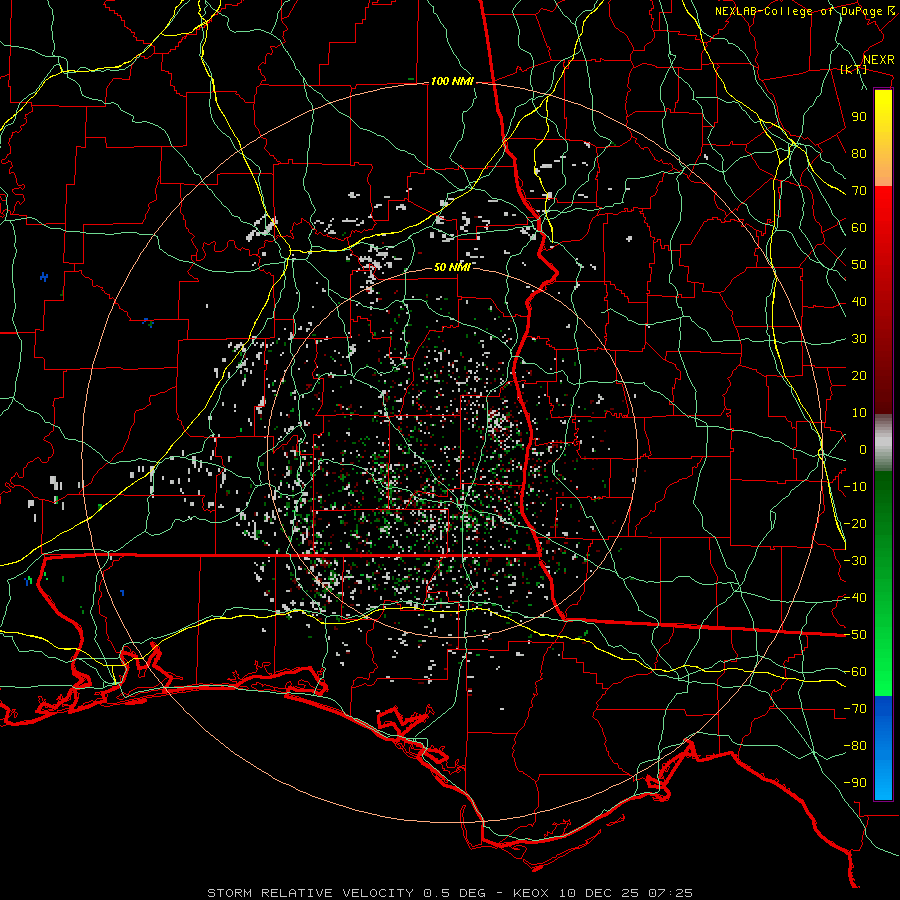Click the 80 value on the velocity scale
The width and height of the screenshot is (900, 900).
click(859, 153)
